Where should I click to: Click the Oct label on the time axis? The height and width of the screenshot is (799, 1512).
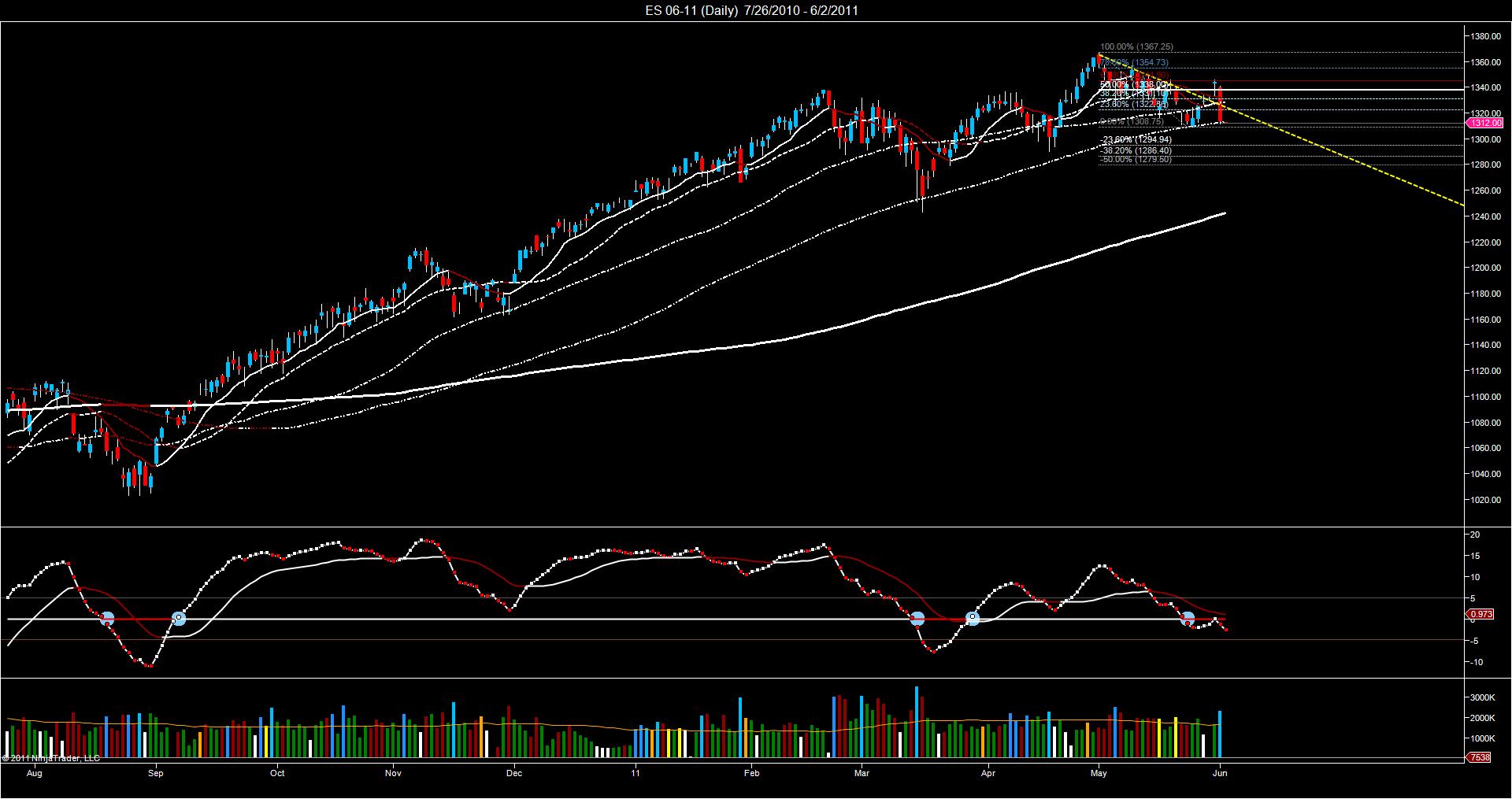[277, 774]
